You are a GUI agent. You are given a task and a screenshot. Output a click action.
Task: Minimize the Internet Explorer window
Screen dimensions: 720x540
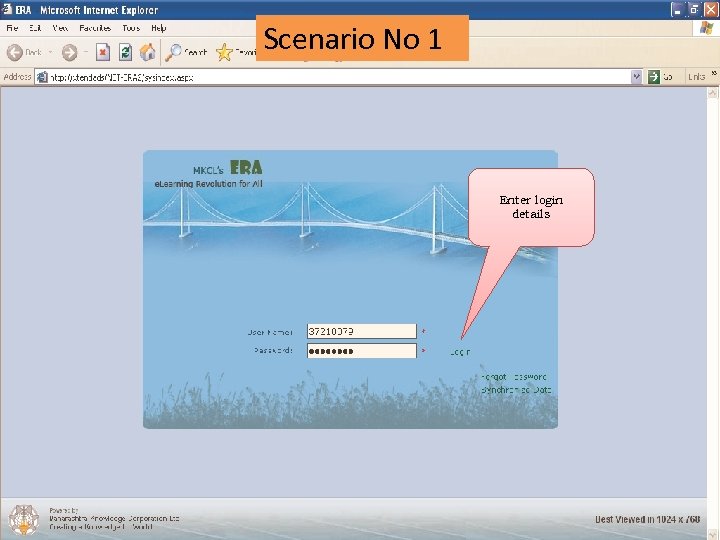click(x=678, y=10)
